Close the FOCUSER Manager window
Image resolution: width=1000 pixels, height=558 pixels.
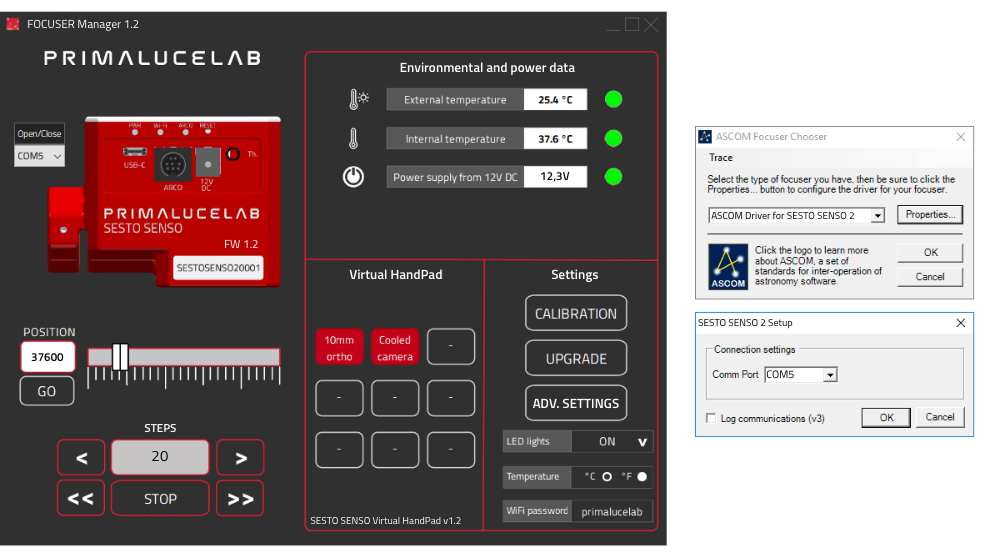[651, 24]
